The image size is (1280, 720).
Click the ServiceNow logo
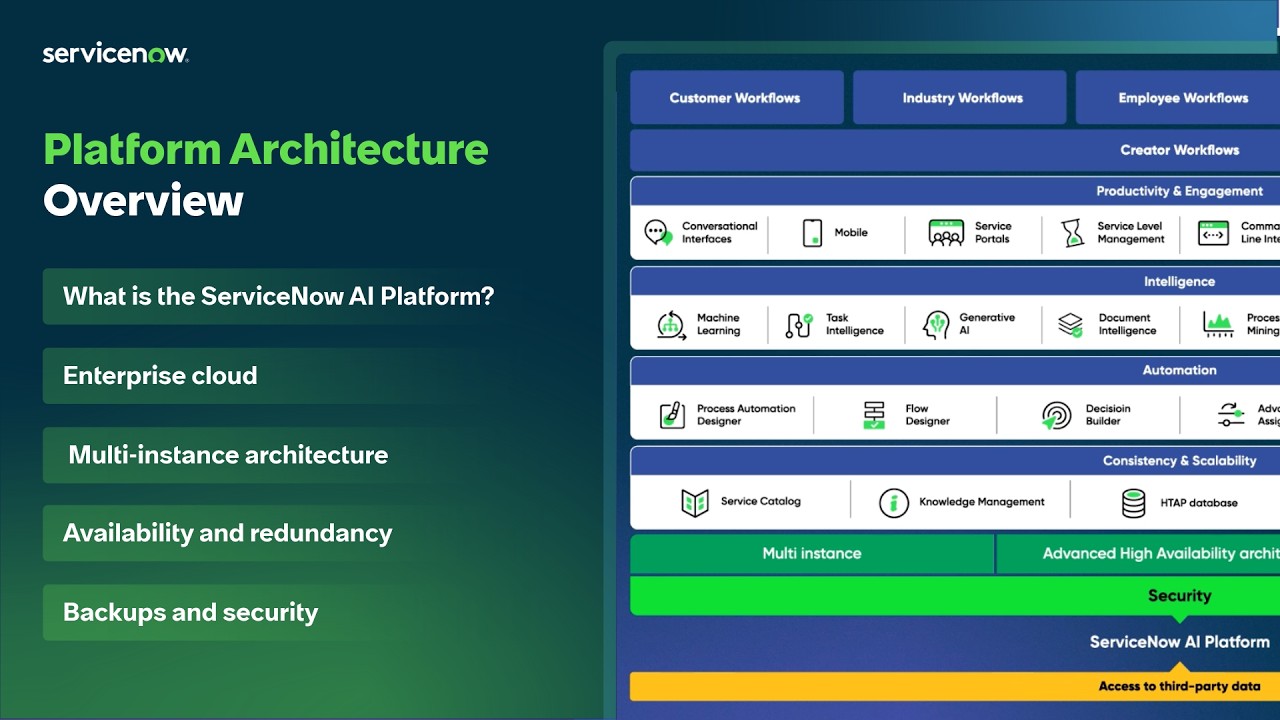[116, 54]
